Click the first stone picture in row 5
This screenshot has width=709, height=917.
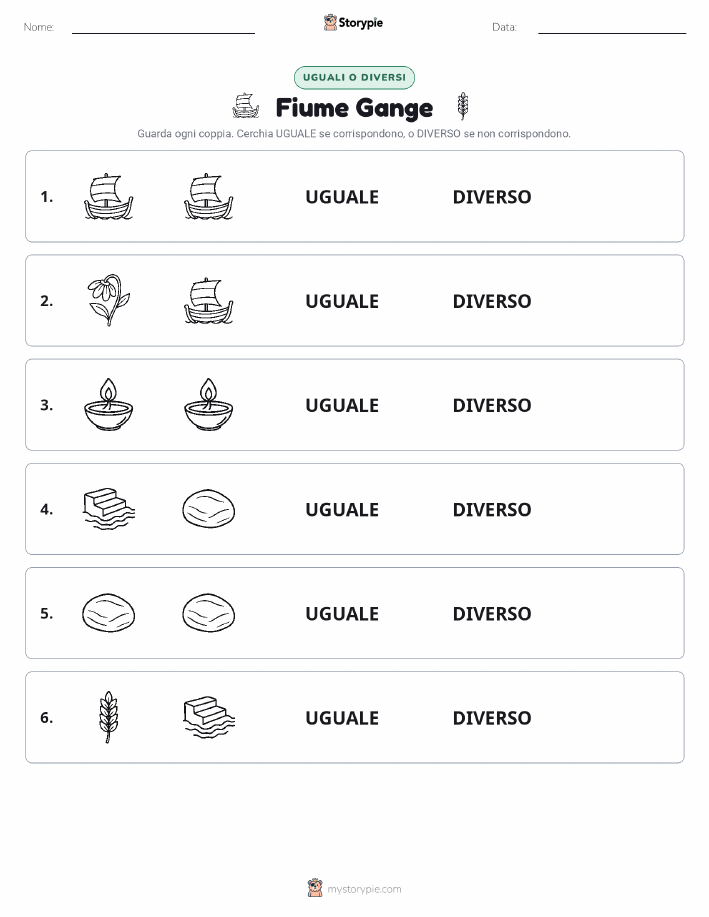tap(108, 613)
